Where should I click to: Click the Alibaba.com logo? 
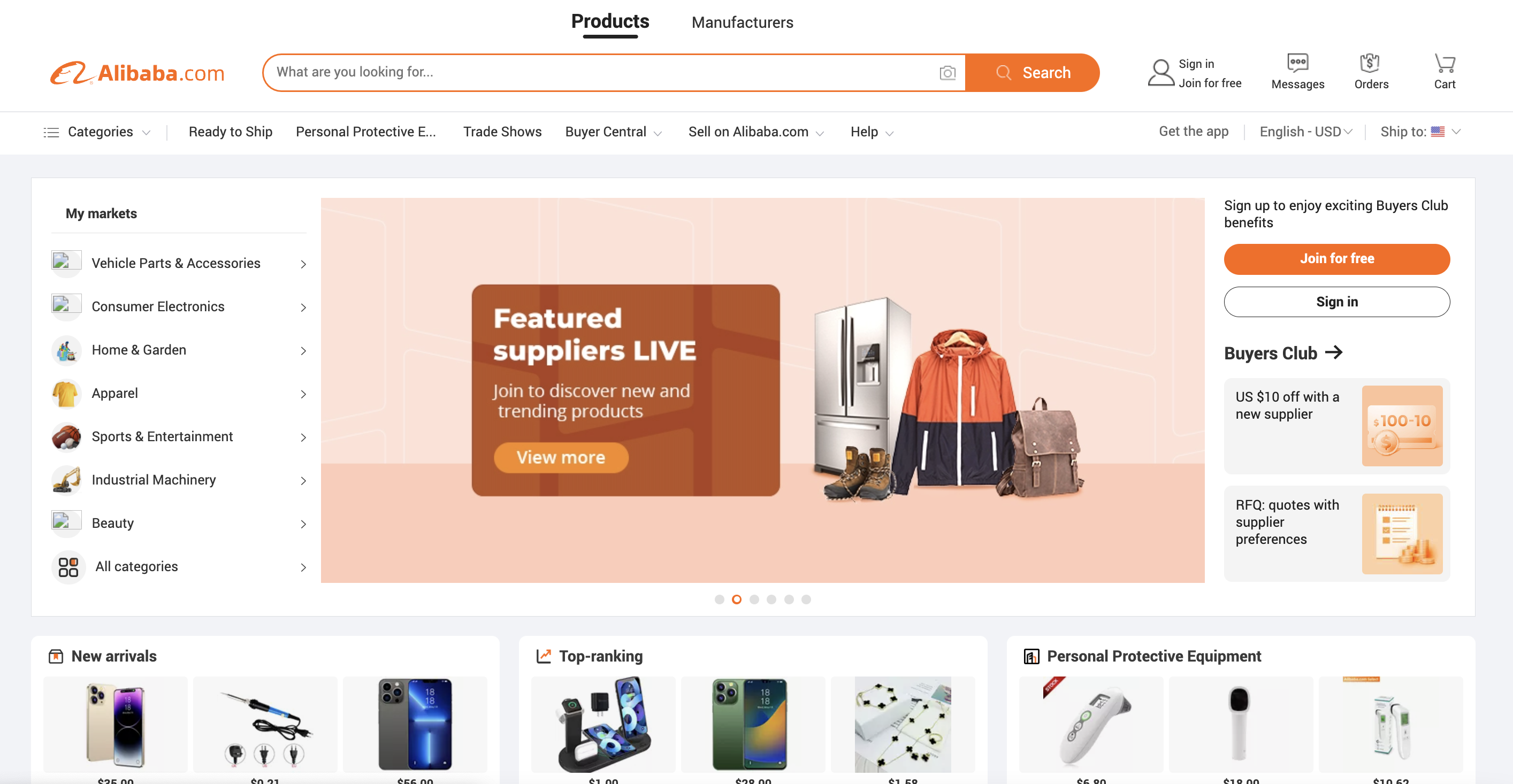[137, 73]
